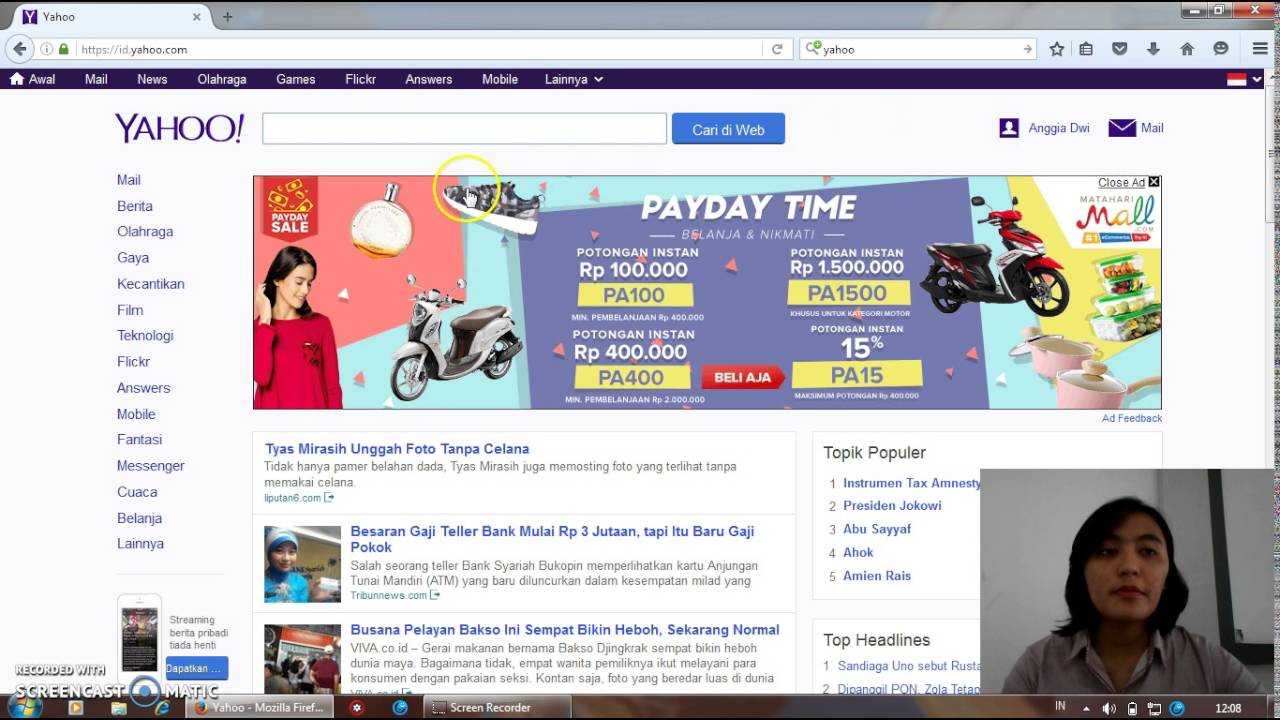Viewport: 1280px width, 720px height.
Task: Go to Firefox home page icon
Action: [x=1187, y=49]
